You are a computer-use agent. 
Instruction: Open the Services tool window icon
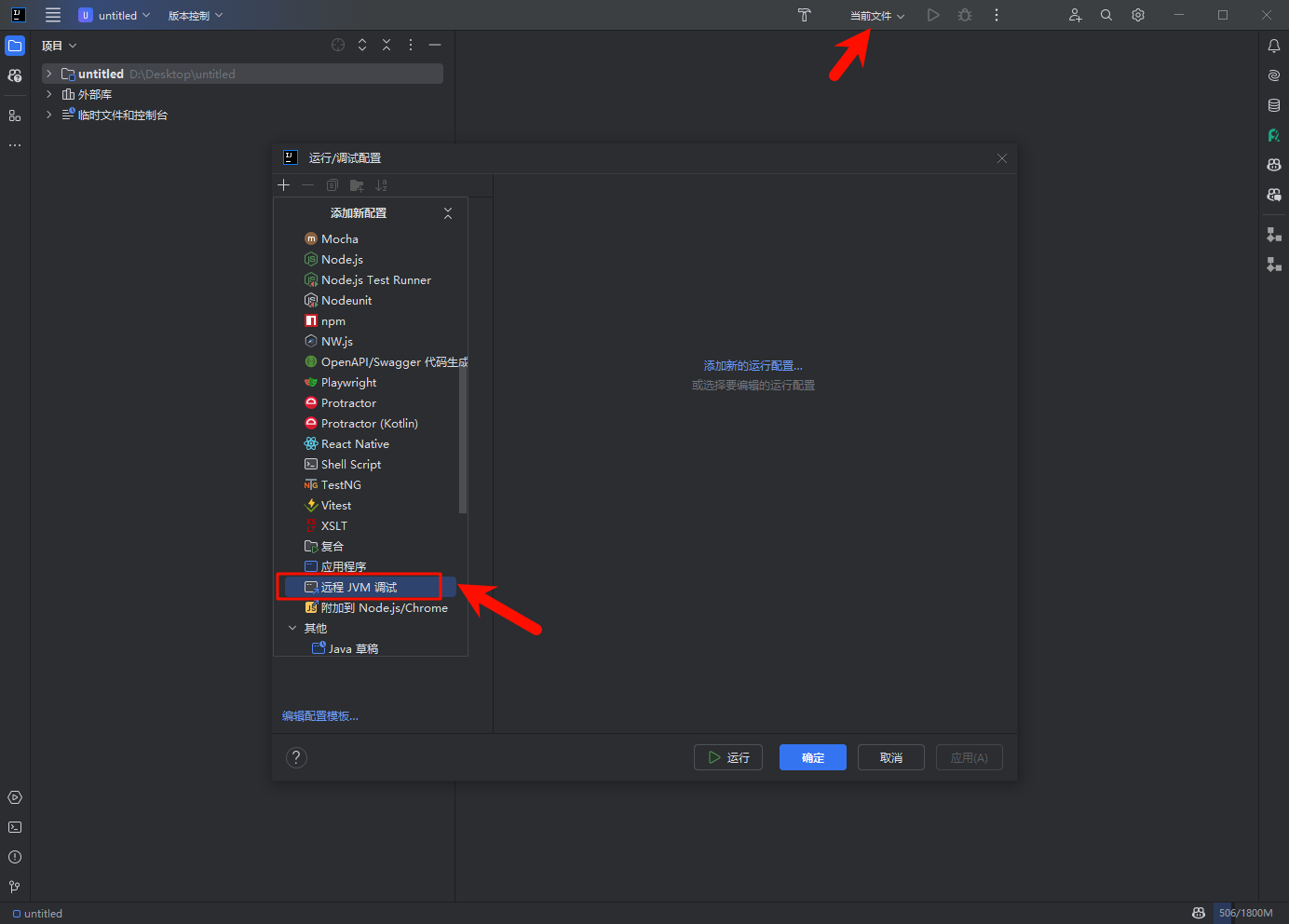click(x=15, y=797)
